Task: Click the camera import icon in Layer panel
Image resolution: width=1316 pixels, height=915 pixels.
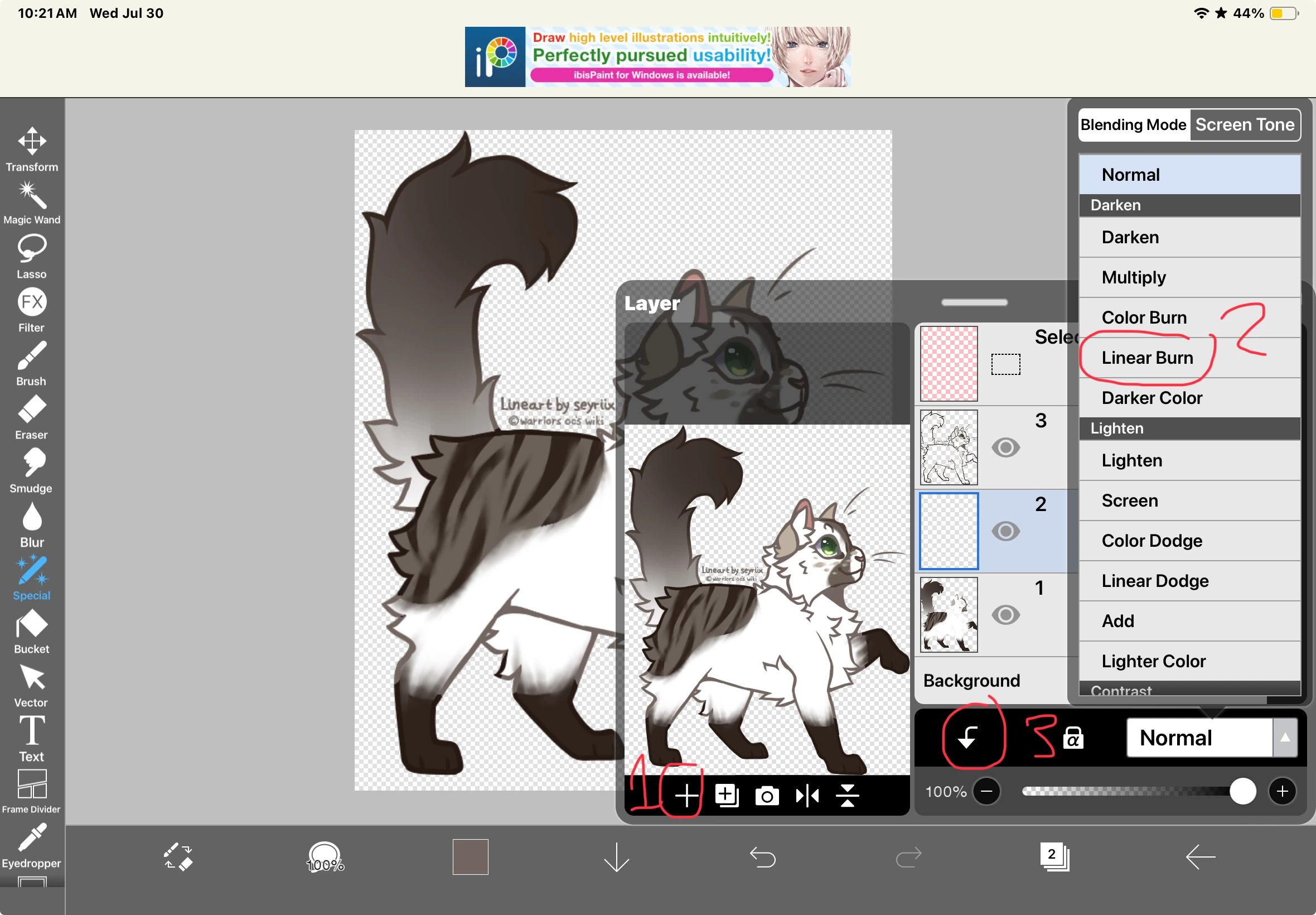Action: 767,796
